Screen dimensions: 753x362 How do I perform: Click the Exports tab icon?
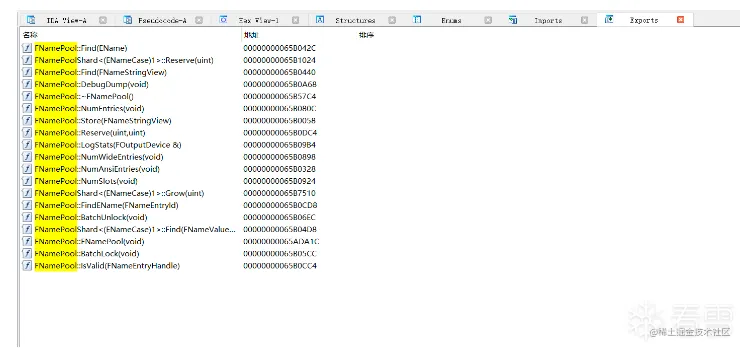click(609, 20)
